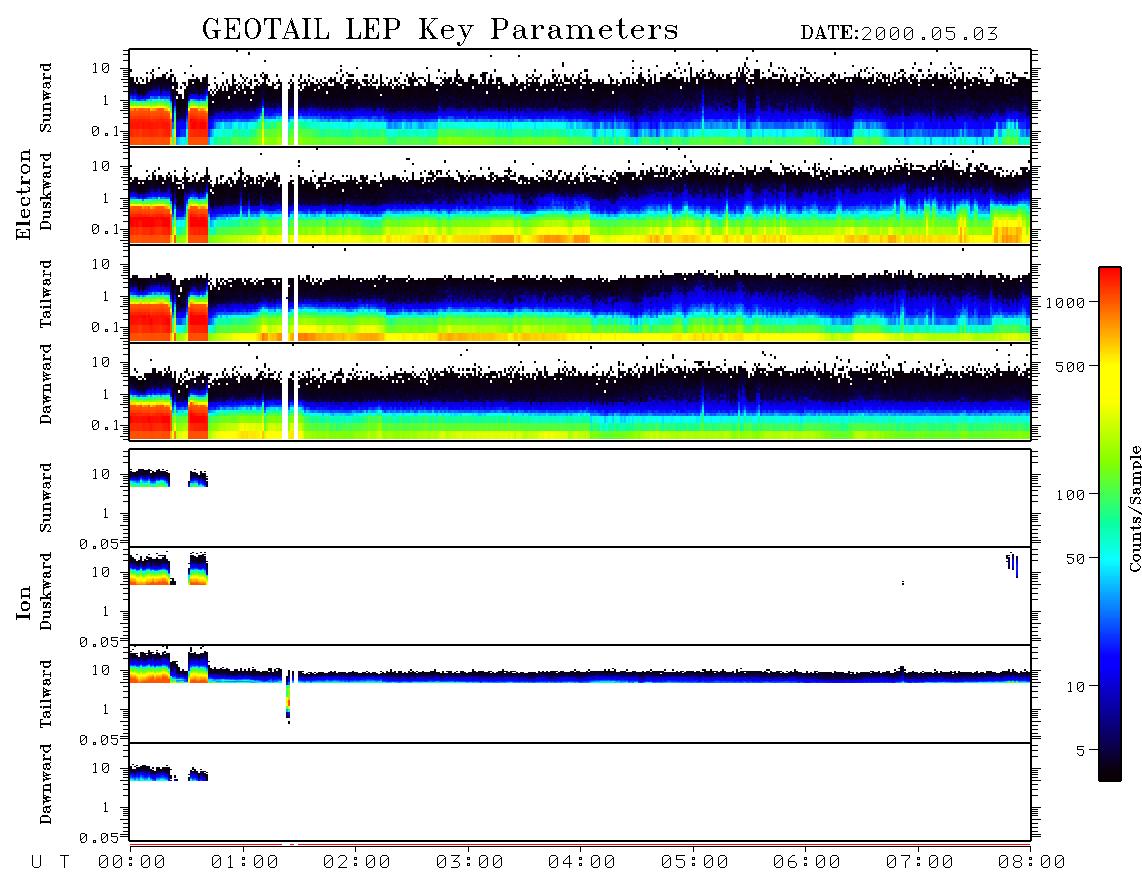Click the Electron Duskward spectrogram panel
Viewport: 1142px width, 880px height.
point(580,195)
